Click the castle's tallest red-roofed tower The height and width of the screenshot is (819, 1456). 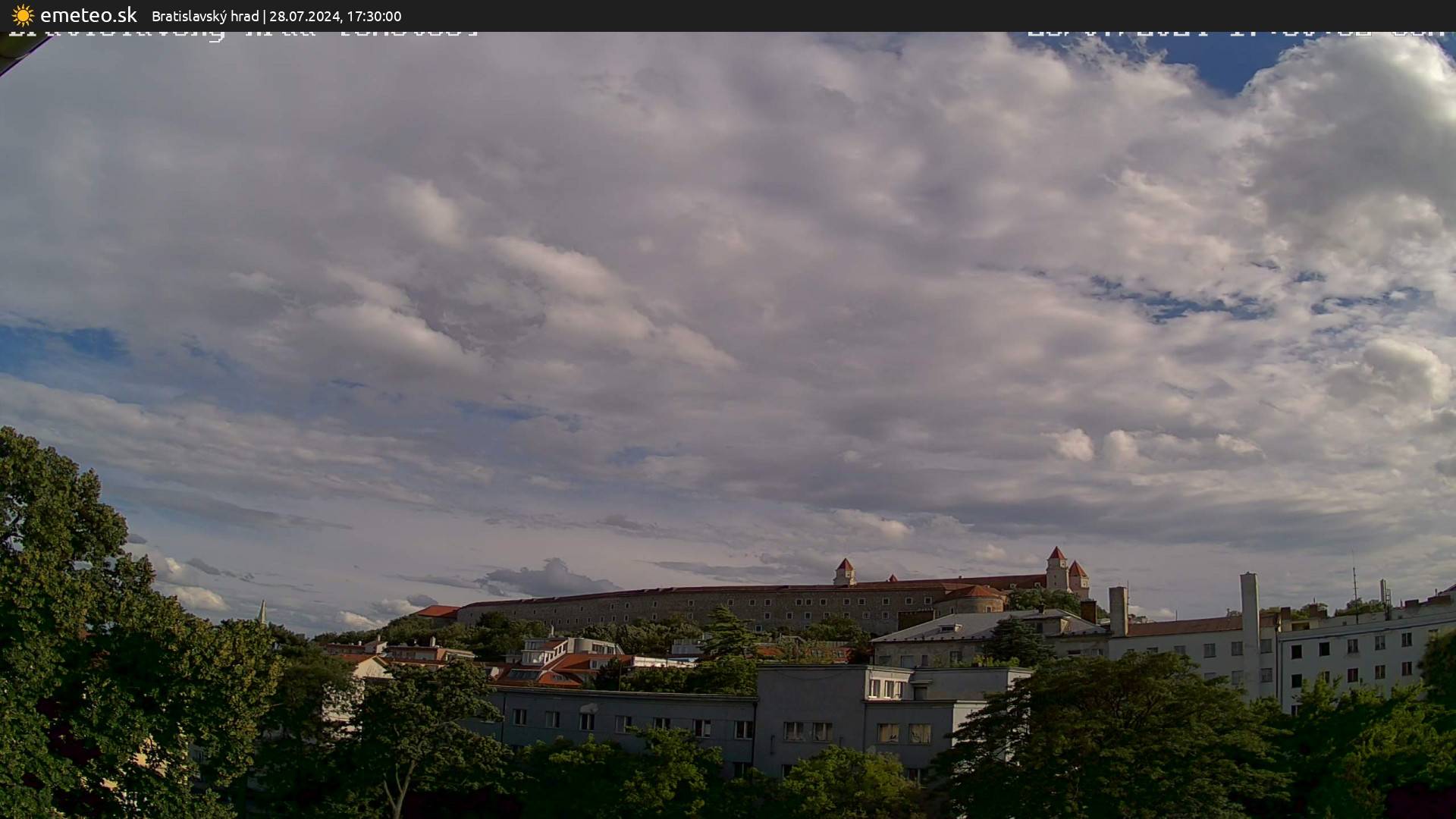[x=1056, y=565]
